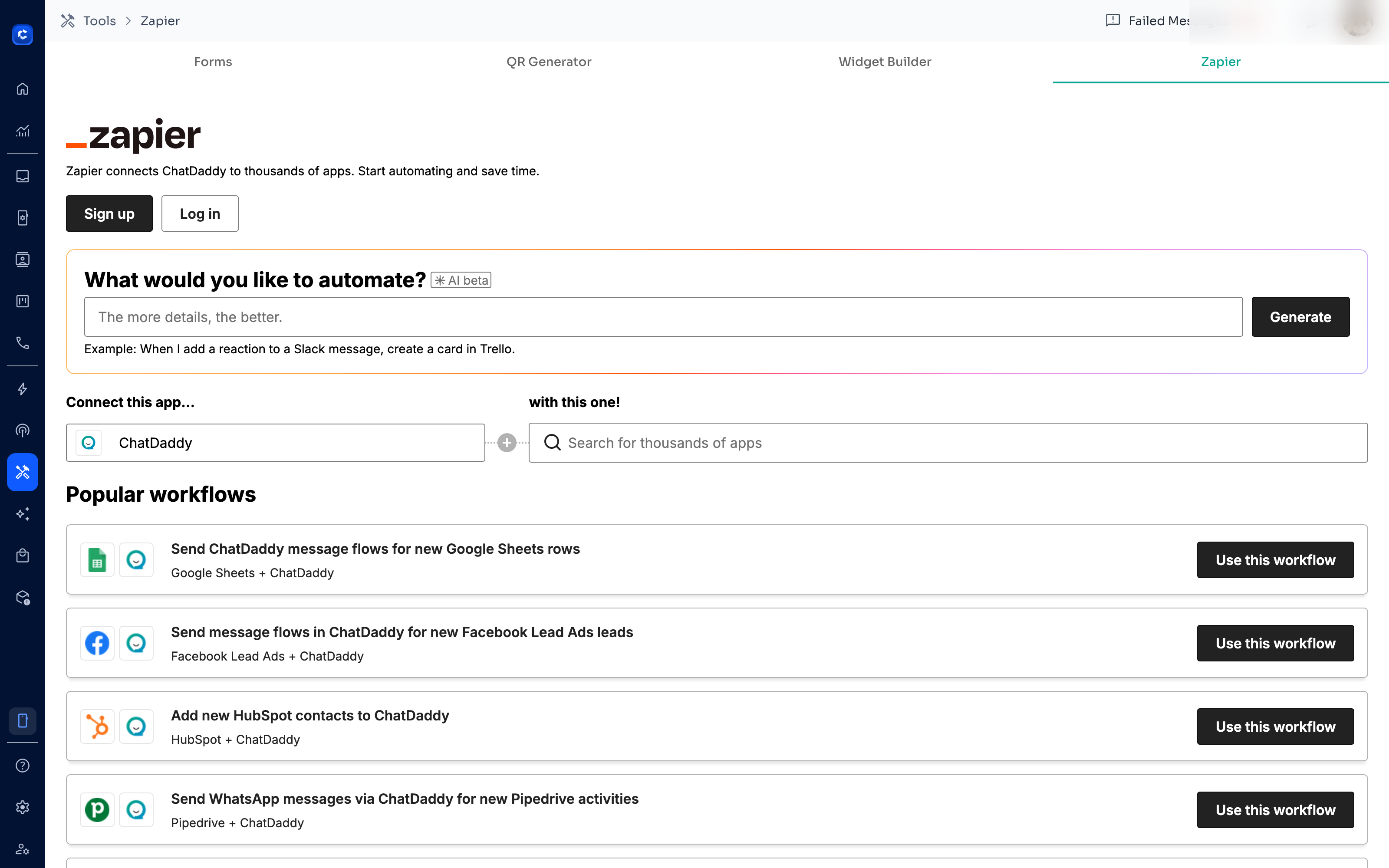Screen dimensions: 1389x868
Task: Select the active Tools sidebar icon
Action: click(23, 472)
